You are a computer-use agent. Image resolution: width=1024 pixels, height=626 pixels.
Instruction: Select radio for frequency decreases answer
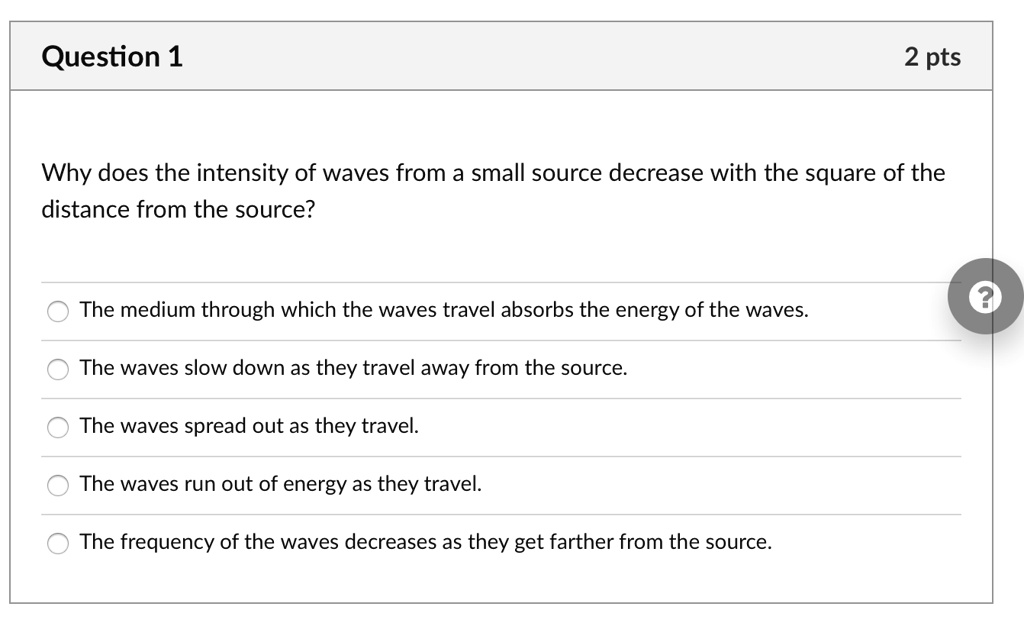[57, 543]
